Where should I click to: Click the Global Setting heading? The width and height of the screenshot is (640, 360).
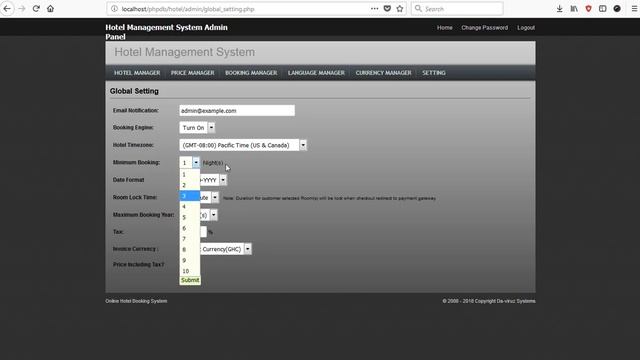[x=134, y=91]
